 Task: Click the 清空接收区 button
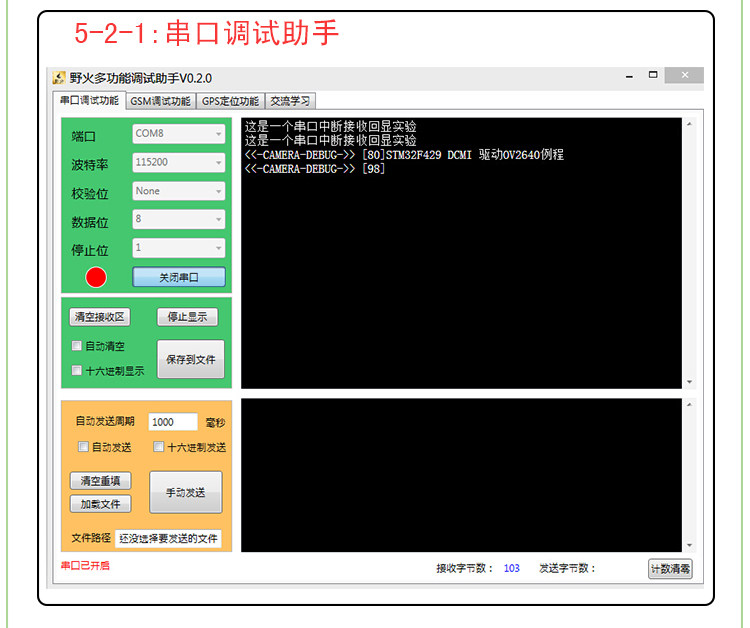[x=99, y=317]
